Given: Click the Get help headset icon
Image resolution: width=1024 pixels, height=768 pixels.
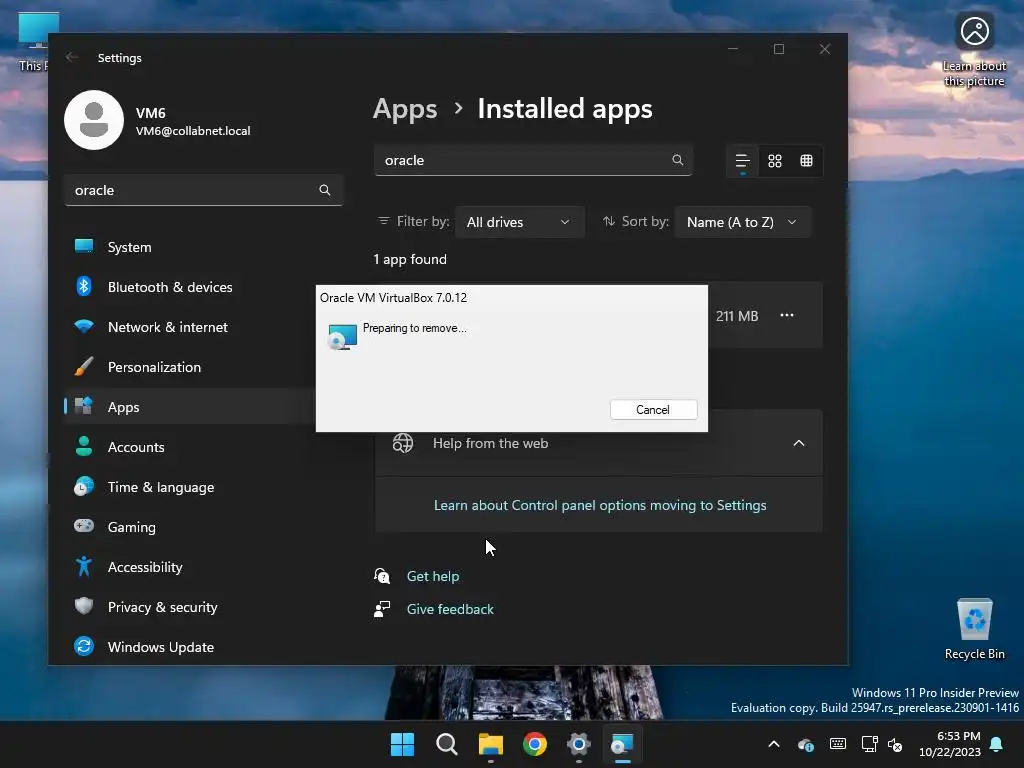Looking at the screenshot, I should 382,576.
